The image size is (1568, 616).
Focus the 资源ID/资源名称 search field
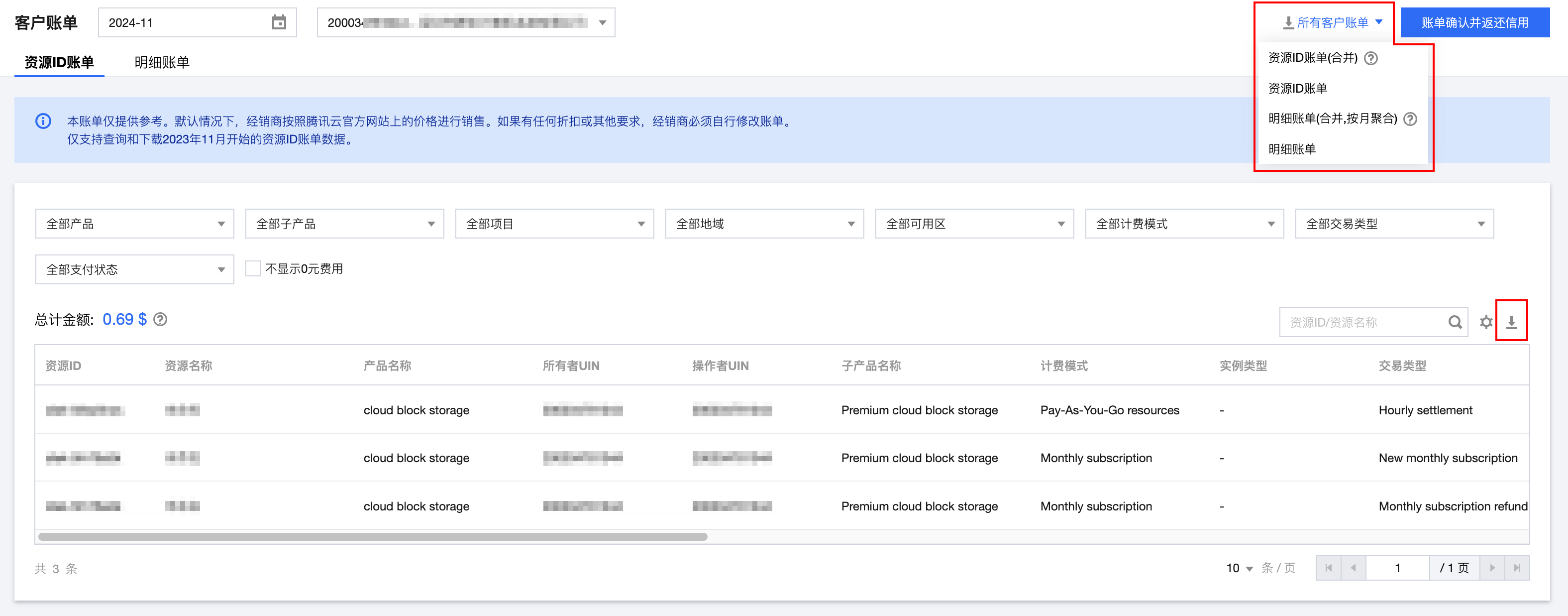pos(1363,322)
